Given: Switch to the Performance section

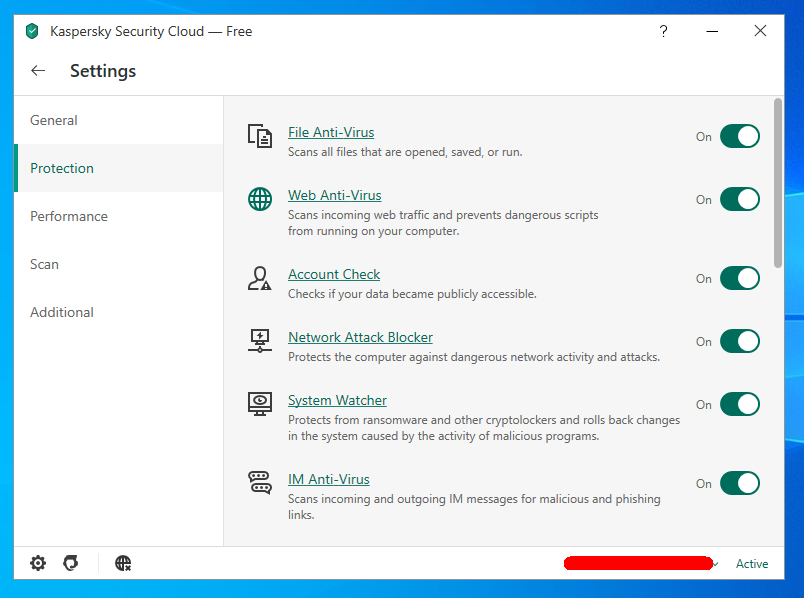Looking at the screenshot, I should tap(118, 216).
